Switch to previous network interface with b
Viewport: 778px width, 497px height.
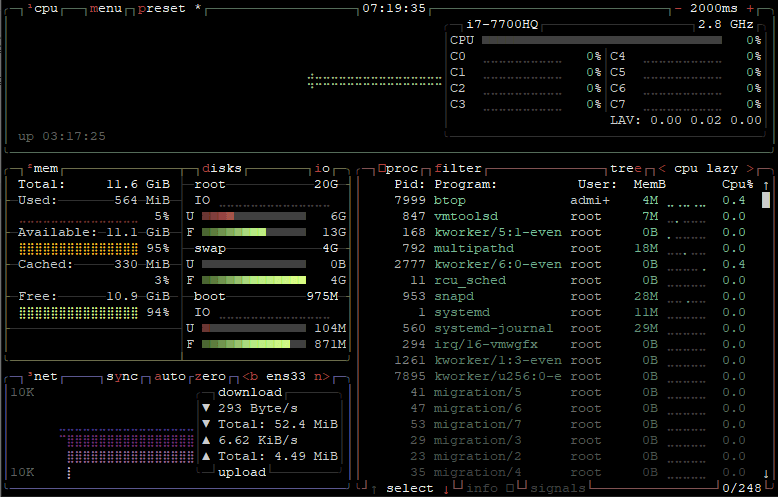pyautogui.click(x=250, y=377)
